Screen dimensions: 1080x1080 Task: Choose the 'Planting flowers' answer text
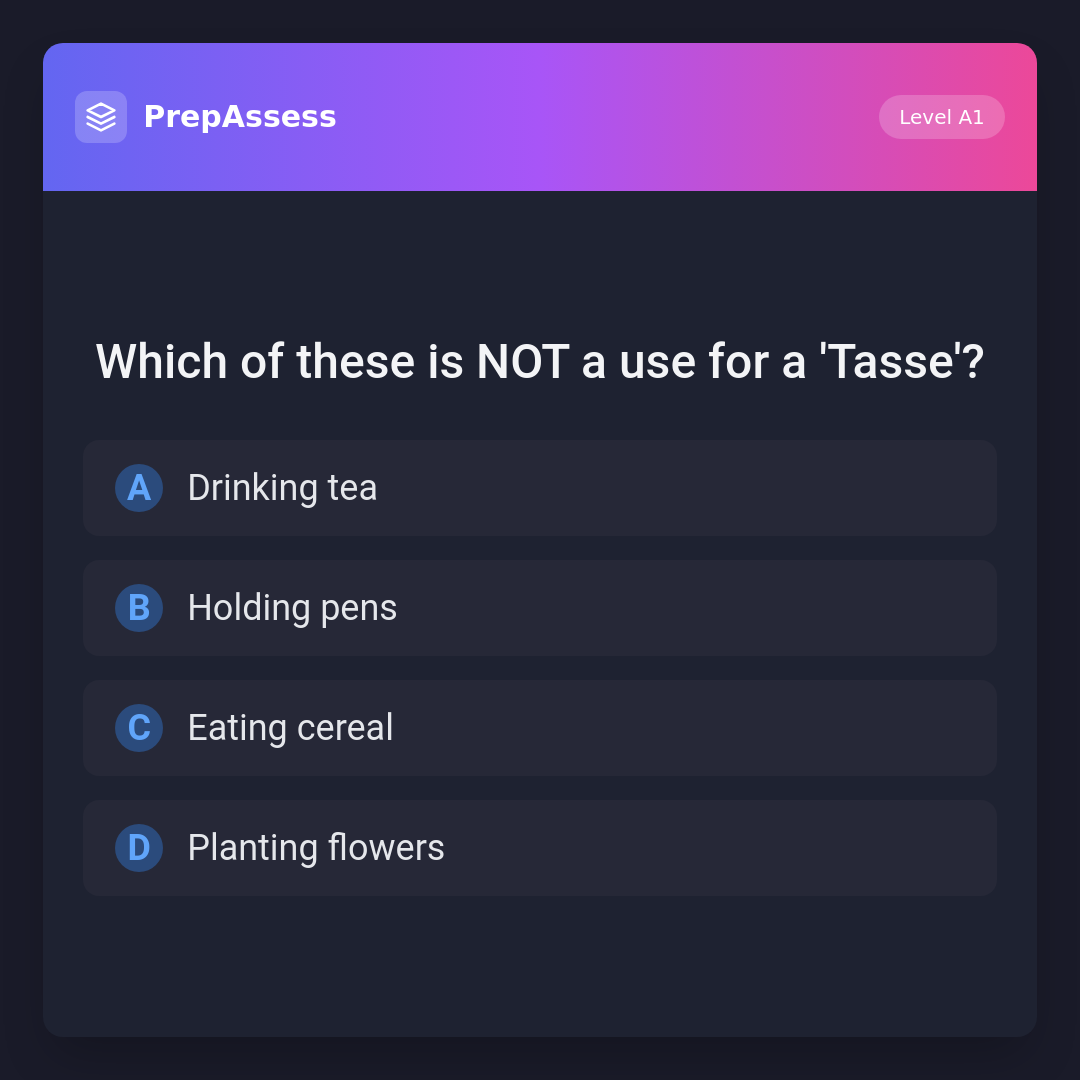pos(316,848)
